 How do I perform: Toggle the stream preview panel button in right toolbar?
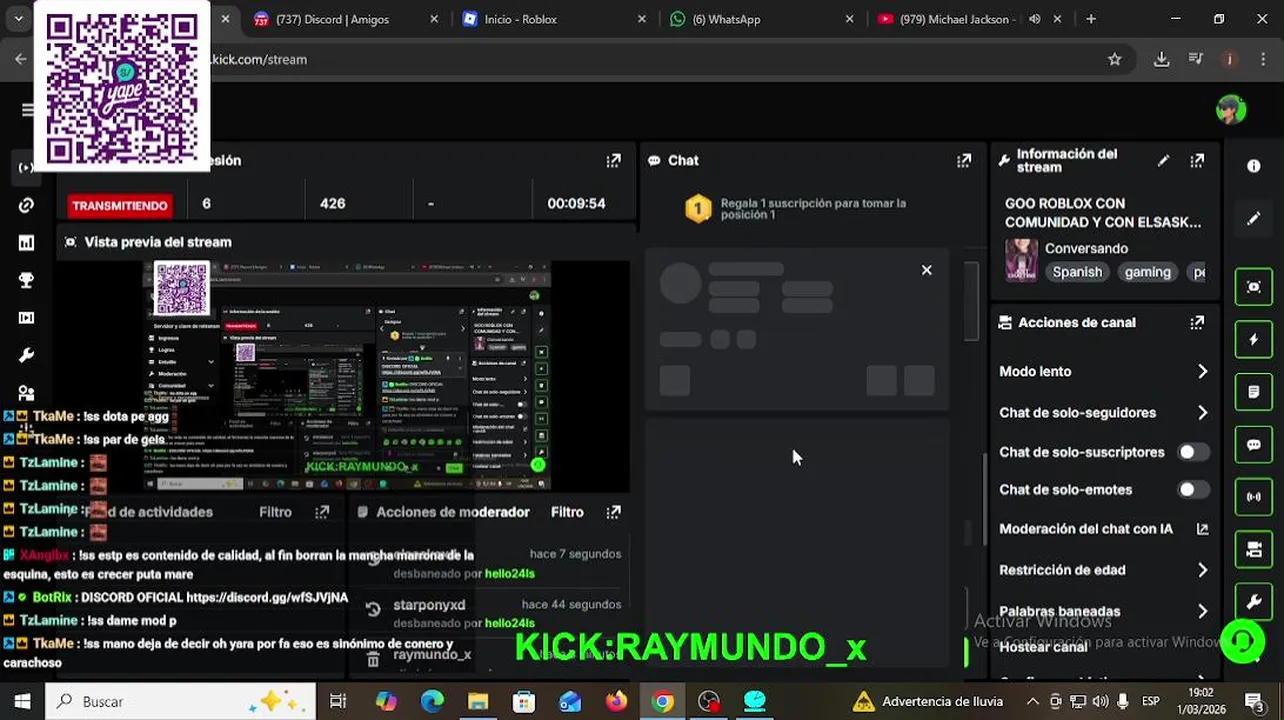[x=1254, y=287]
